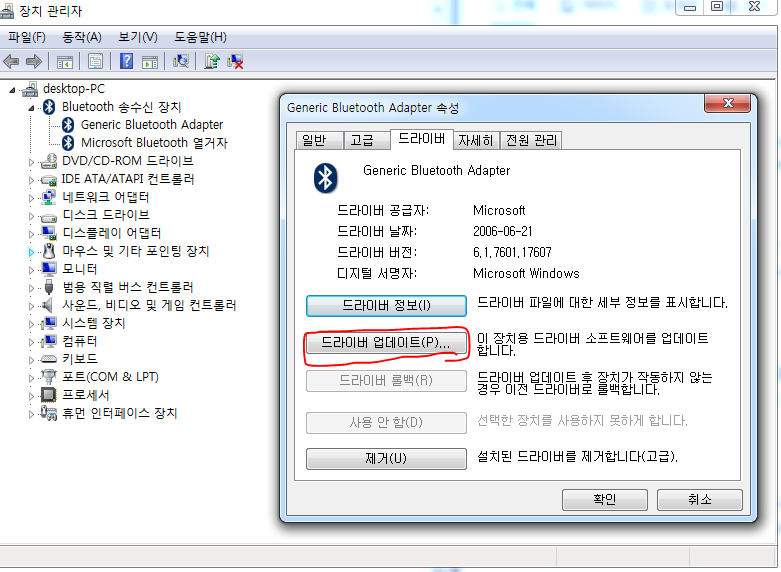Select the 드라이버 tab
Screen dimensions: 781x572
421,139
